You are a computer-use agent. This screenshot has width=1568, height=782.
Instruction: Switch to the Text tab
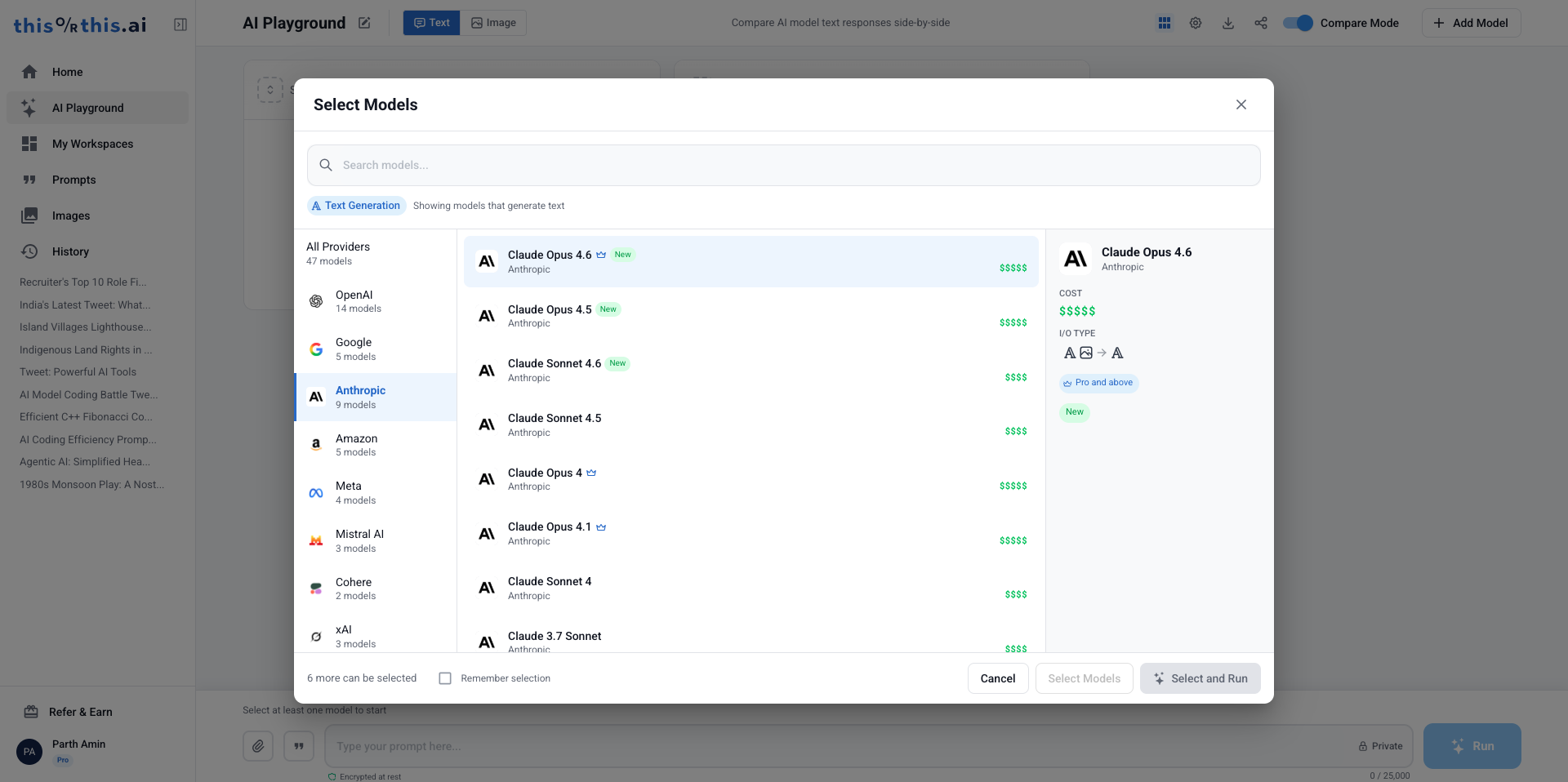432,23
